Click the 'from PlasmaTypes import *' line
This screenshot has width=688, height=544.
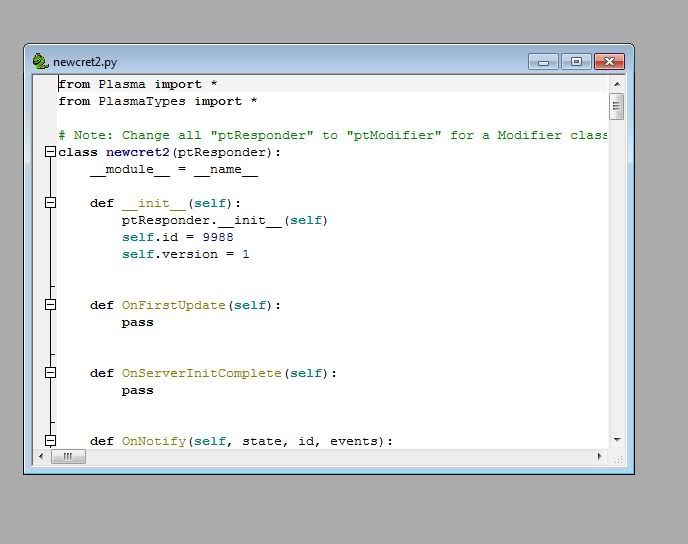[158, 101]
